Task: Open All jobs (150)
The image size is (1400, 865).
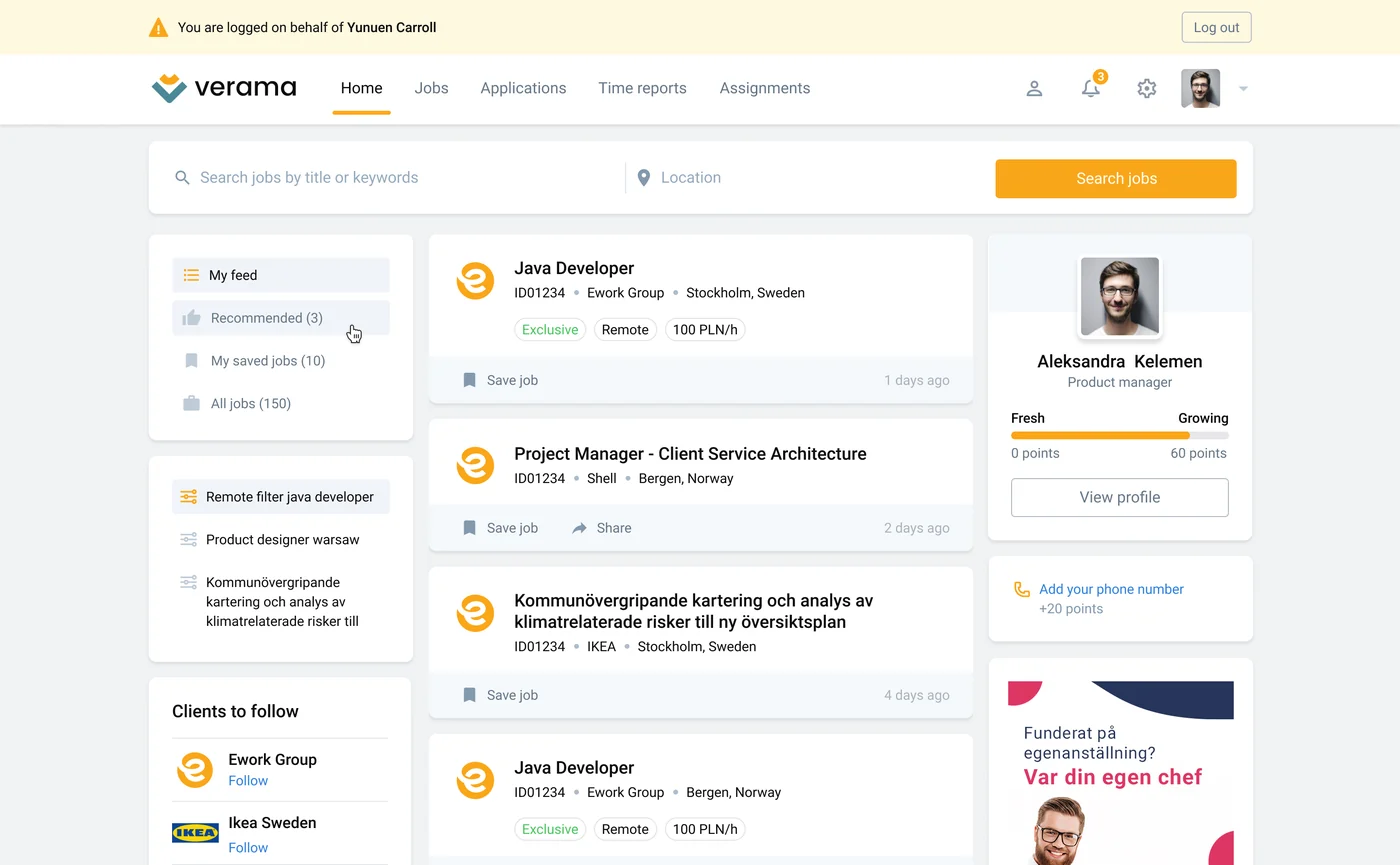Action: [281, 404]
